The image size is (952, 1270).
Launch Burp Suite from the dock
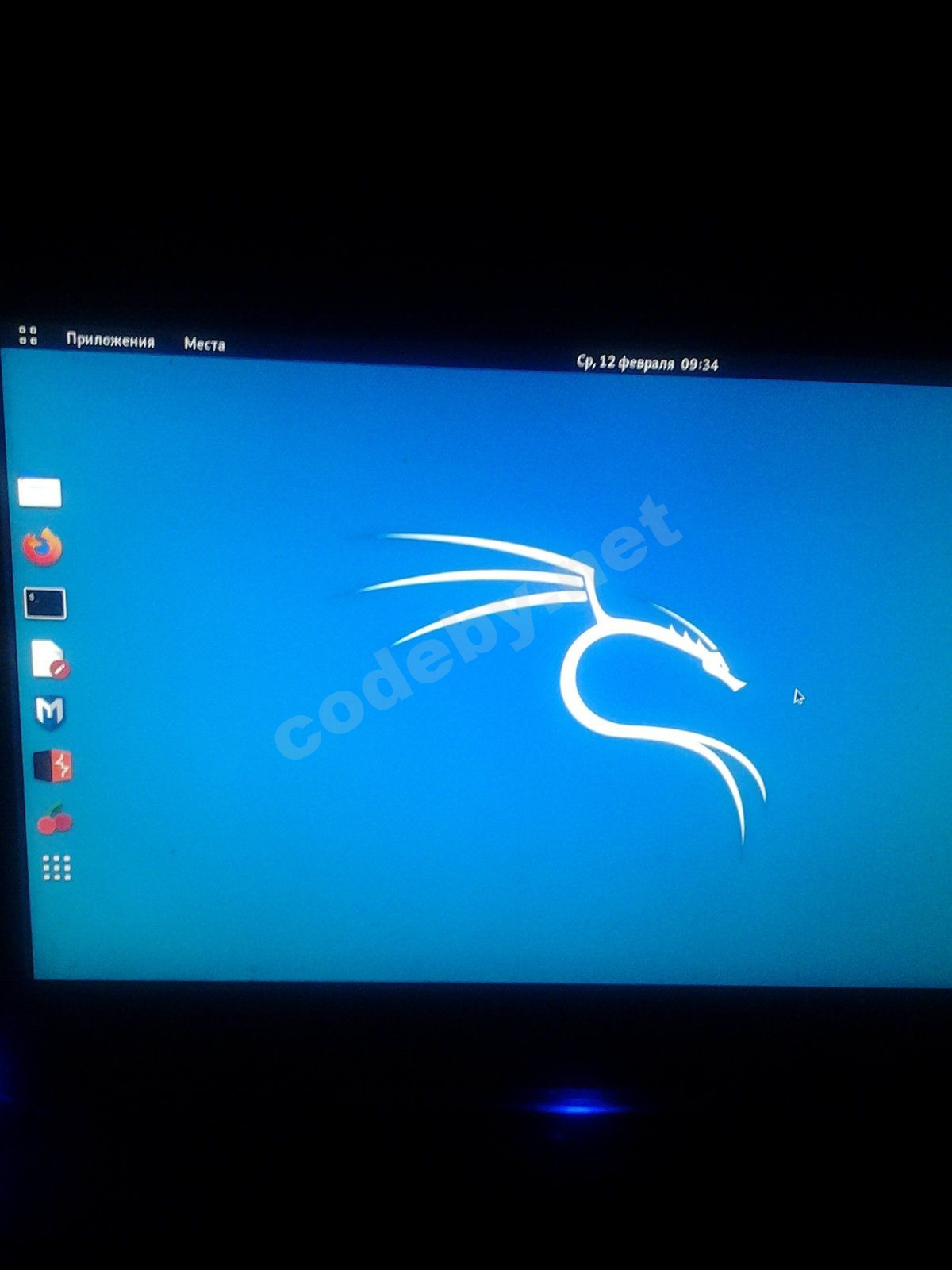(x=53, y=767)
